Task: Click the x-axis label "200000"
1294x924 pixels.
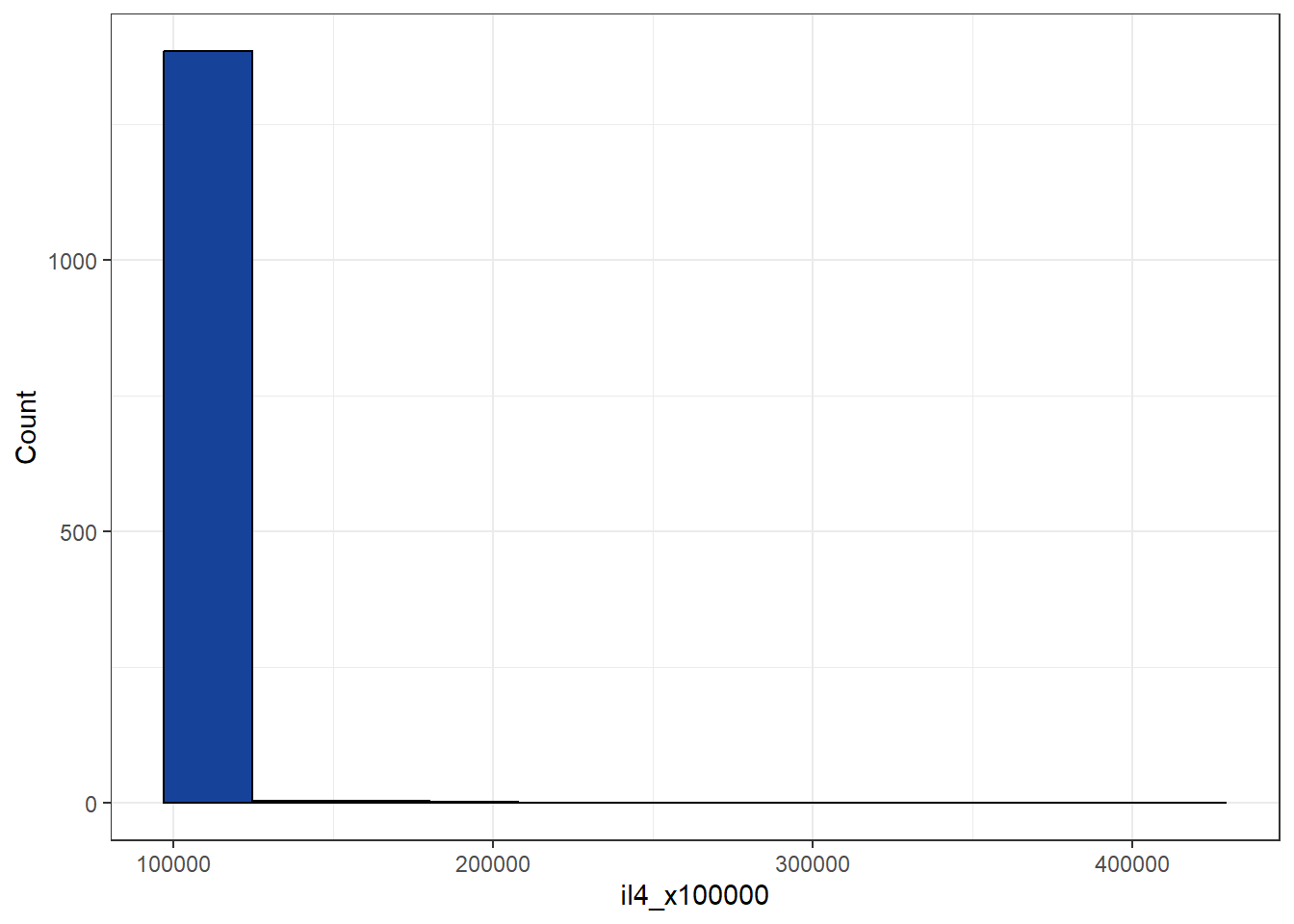Action: (493, 864)
